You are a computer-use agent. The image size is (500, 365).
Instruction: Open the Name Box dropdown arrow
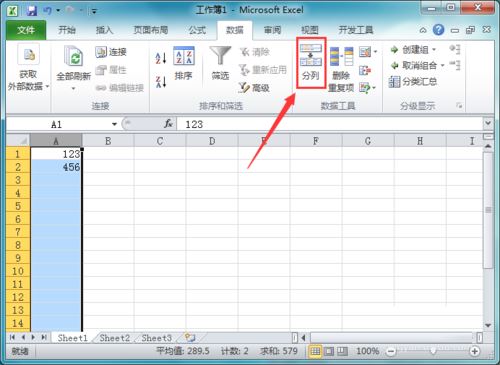[114, 125]
